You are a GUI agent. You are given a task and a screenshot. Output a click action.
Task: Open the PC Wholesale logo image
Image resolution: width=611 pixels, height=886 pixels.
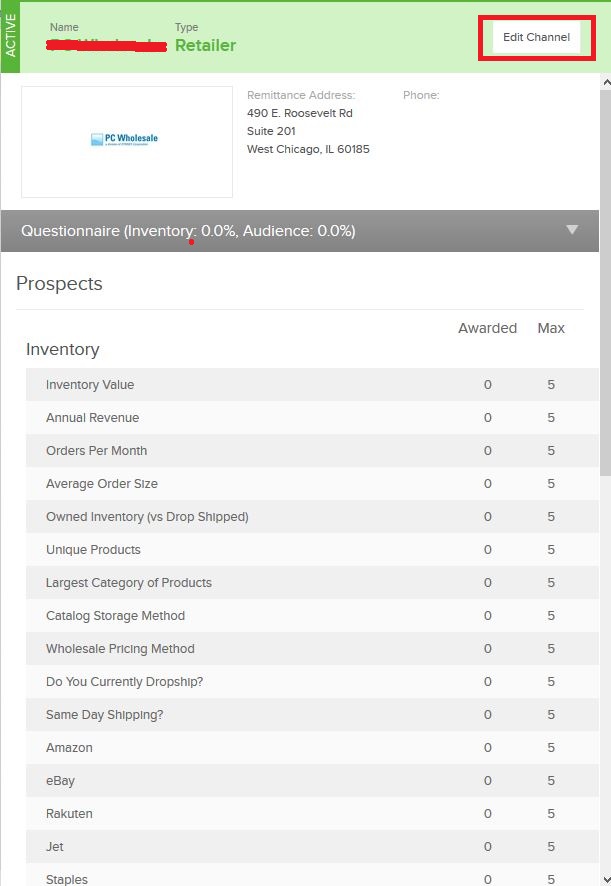127,142
